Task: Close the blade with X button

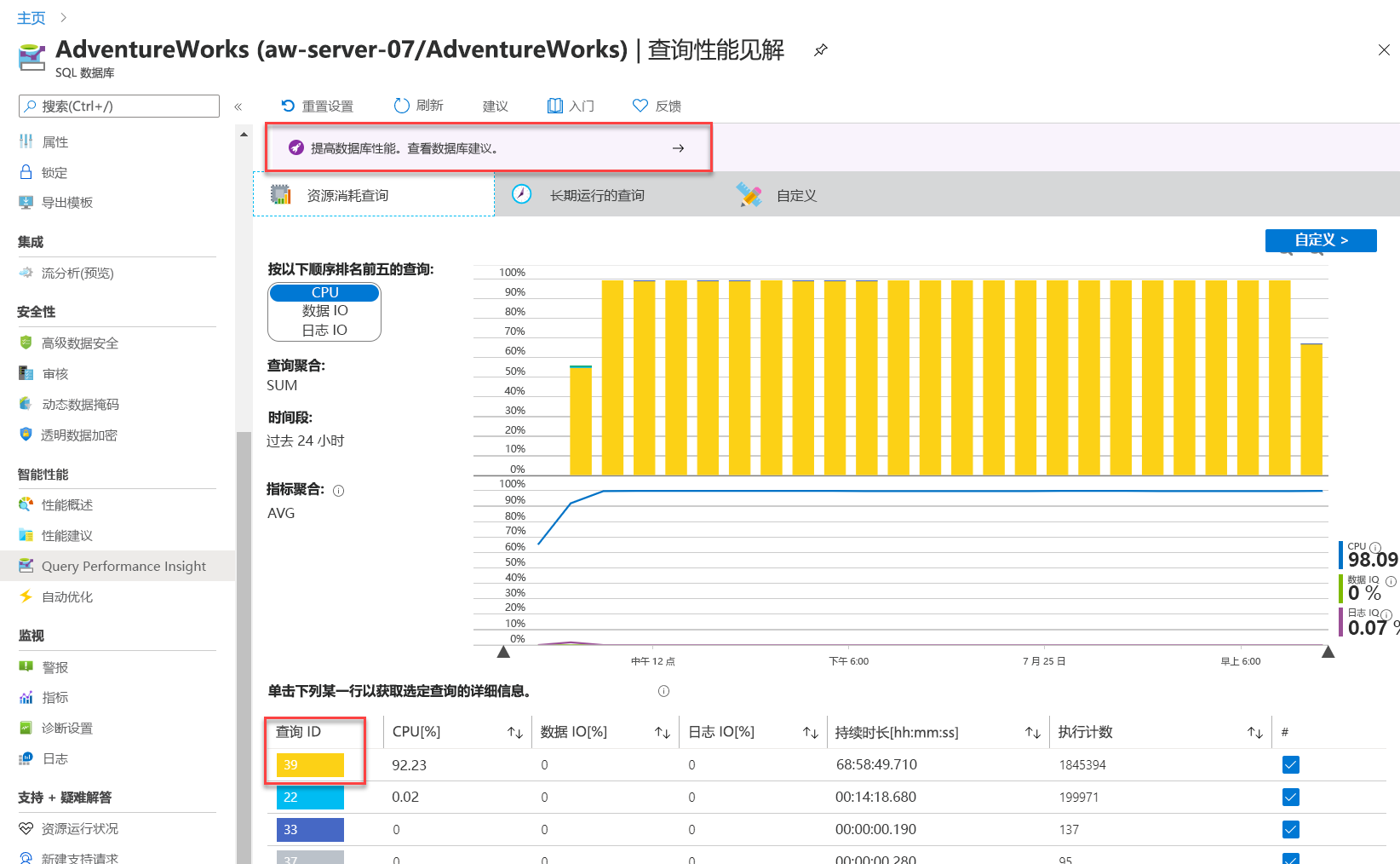Action: click(x=1384, y=50)
